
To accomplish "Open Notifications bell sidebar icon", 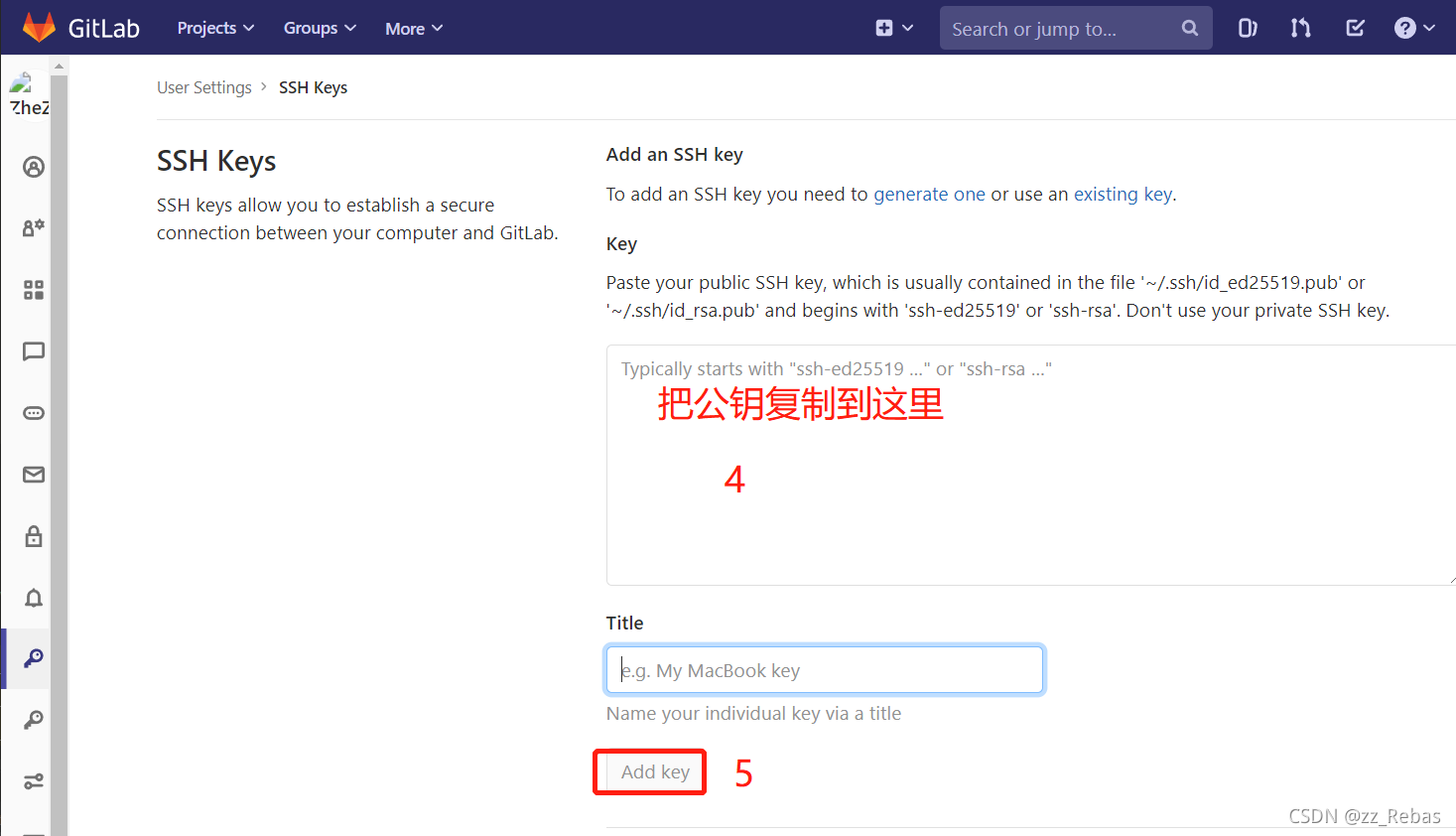I will pos(34,598).
